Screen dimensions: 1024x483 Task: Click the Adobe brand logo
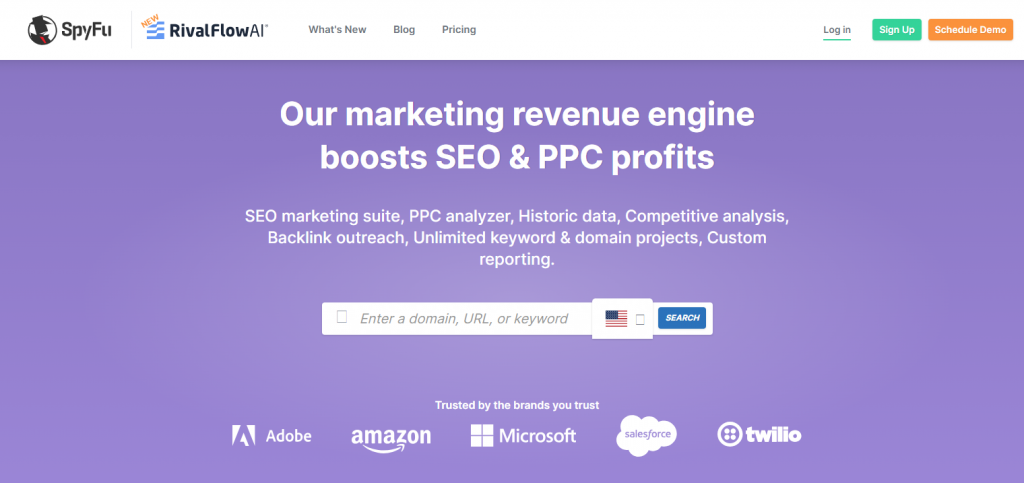click(271, 435)
